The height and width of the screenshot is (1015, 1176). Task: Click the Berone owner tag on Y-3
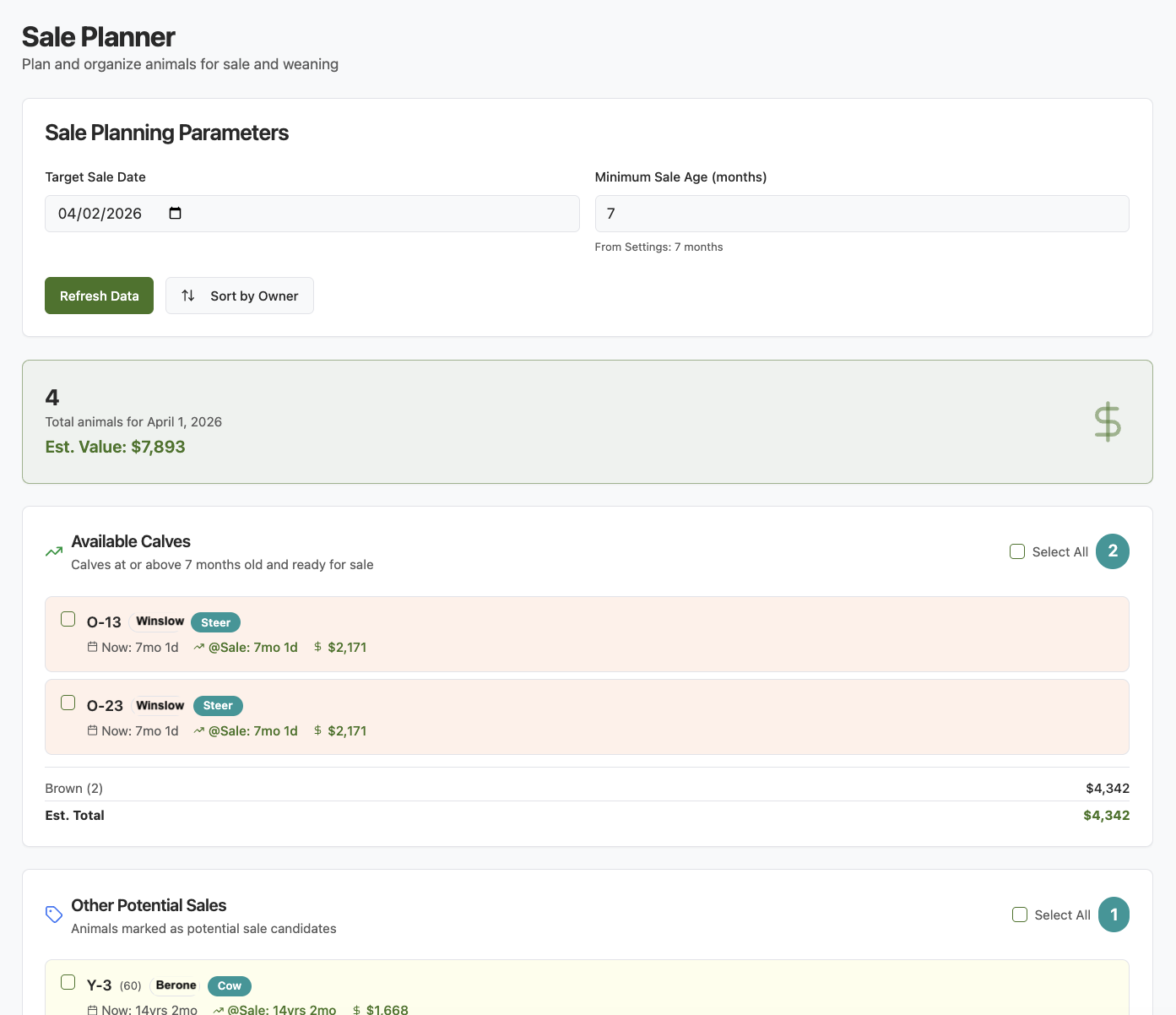(x=176, y=985)
